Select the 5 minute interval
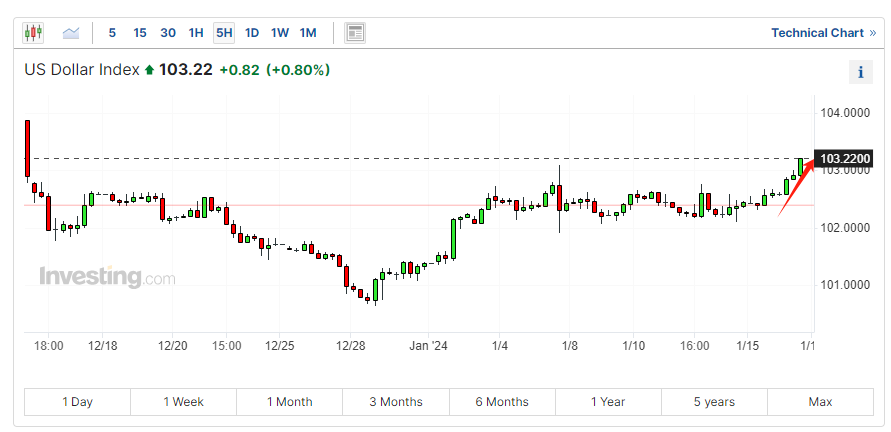891x432 pixels. [x=112, y=33]
